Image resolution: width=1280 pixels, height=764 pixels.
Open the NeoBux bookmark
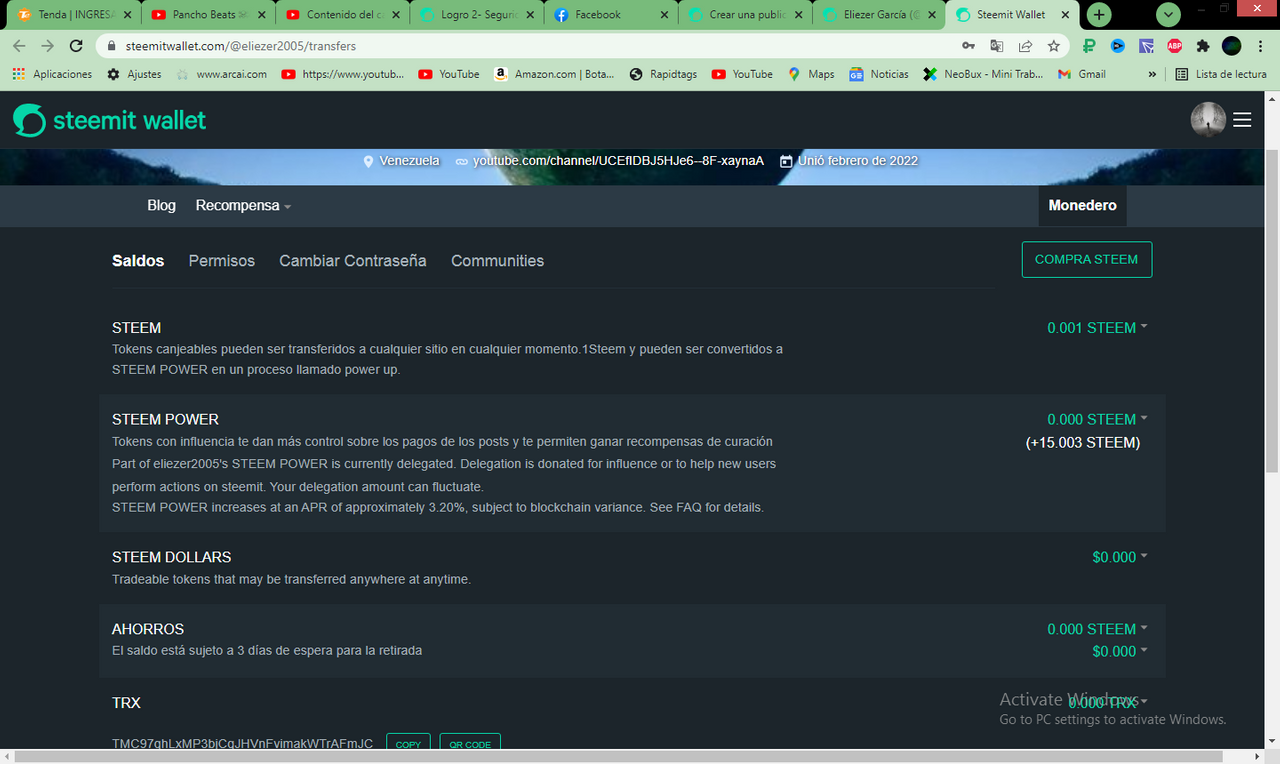(983, 74)
